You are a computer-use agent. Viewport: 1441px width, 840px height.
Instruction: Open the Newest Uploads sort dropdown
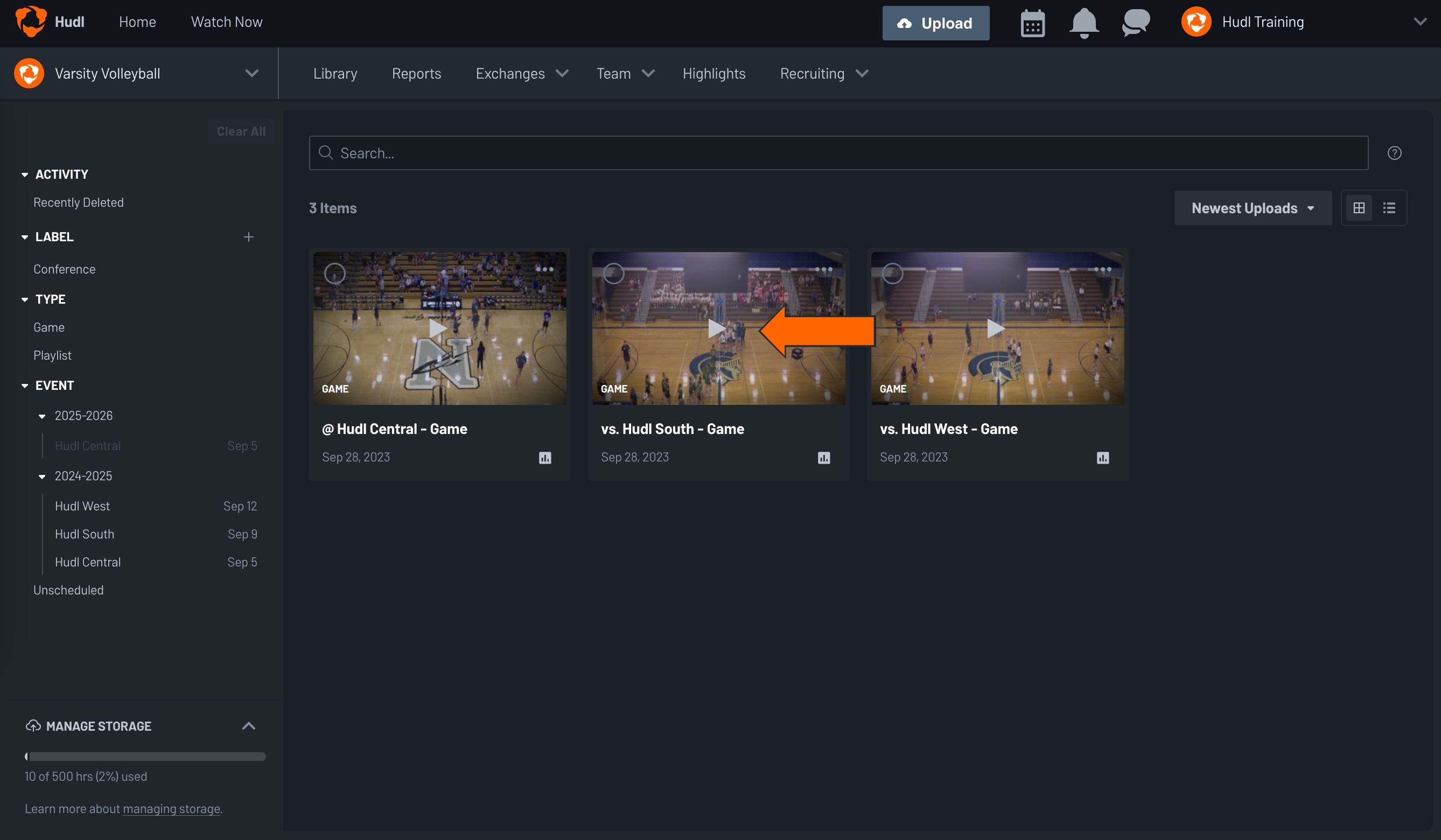tap(1253, 207)
